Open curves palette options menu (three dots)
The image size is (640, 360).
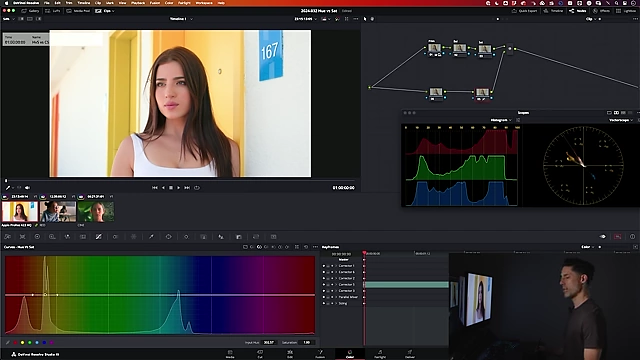[x=315, y=247]
